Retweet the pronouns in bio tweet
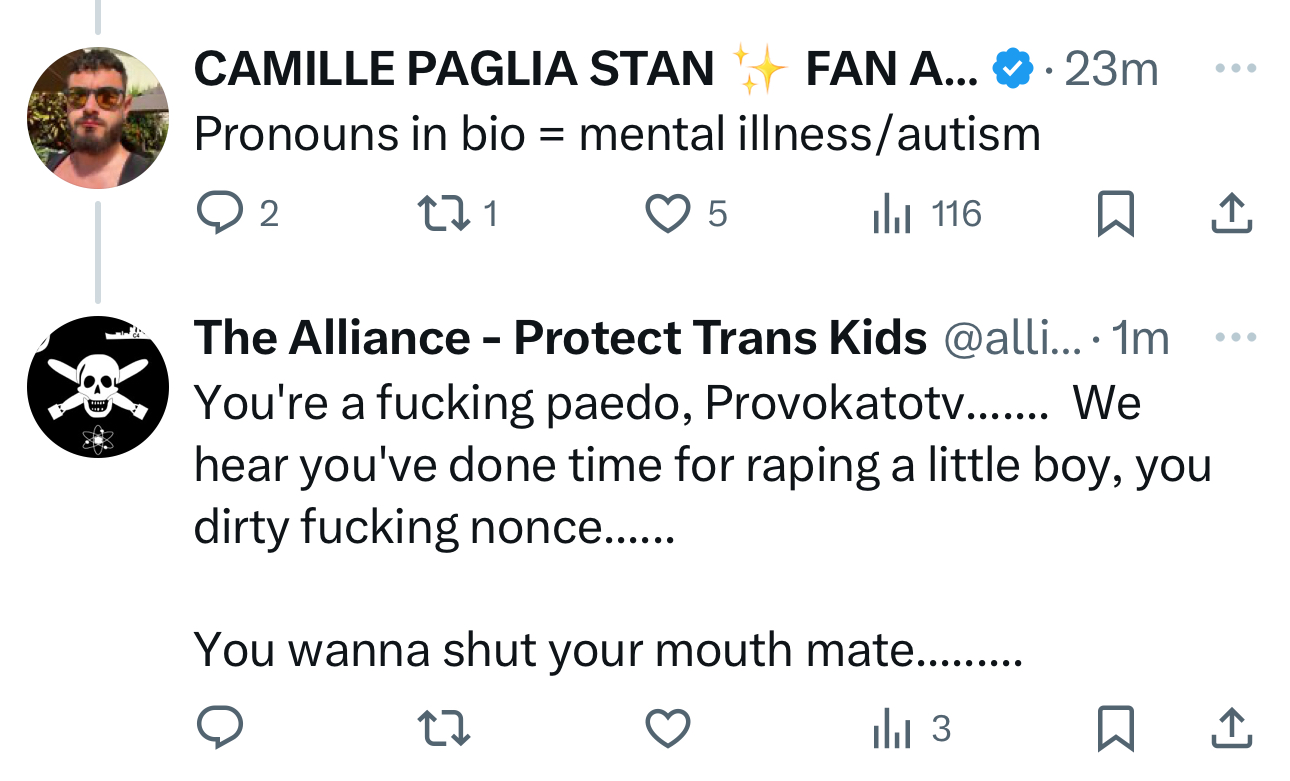The image size is (1290, 781). click(442, 214)
